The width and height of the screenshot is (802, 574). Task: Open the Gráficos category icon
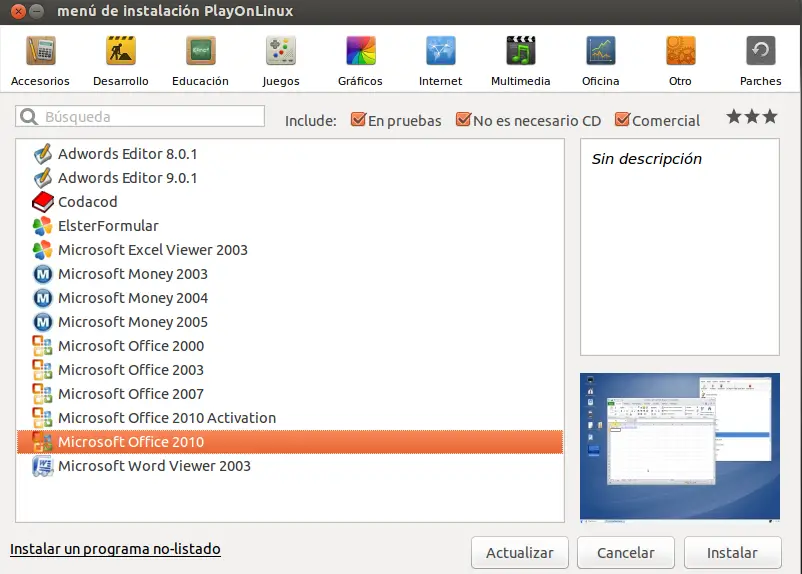[x=361, y=51]
